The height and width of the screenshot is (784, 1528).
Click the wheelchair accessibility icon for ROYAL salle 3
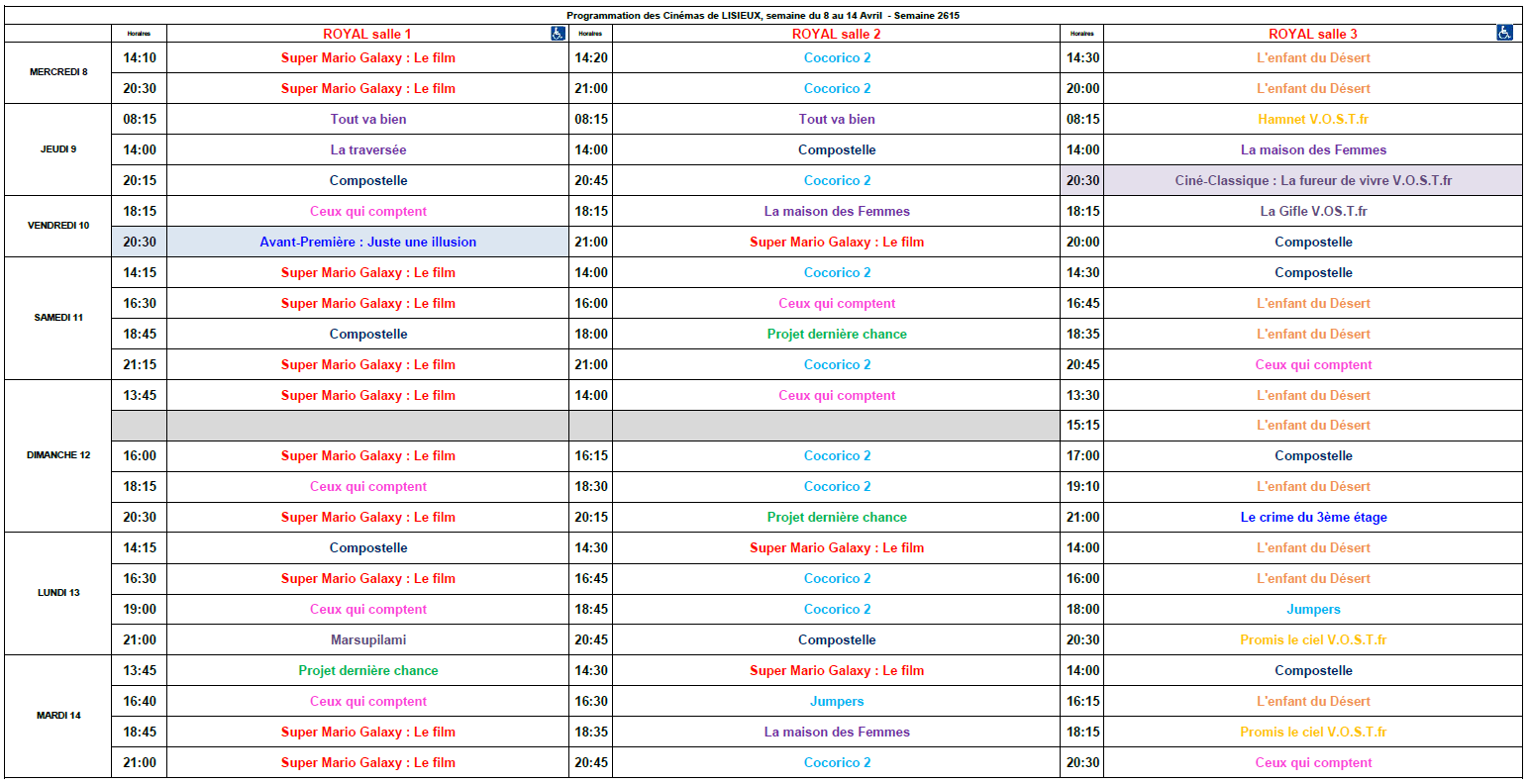[x=1504, y=34]
